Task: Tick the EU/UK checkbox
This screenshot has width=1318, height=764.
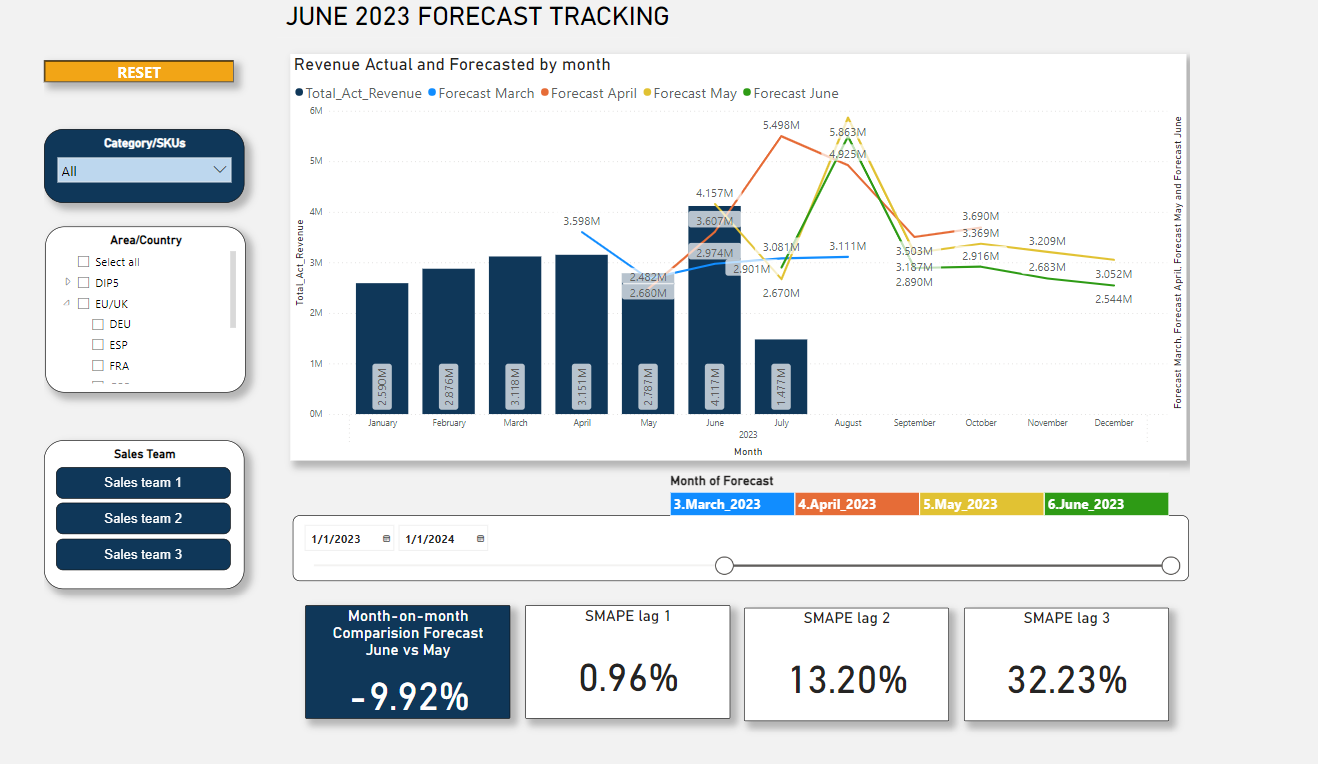Action: [x=84, y=304]
